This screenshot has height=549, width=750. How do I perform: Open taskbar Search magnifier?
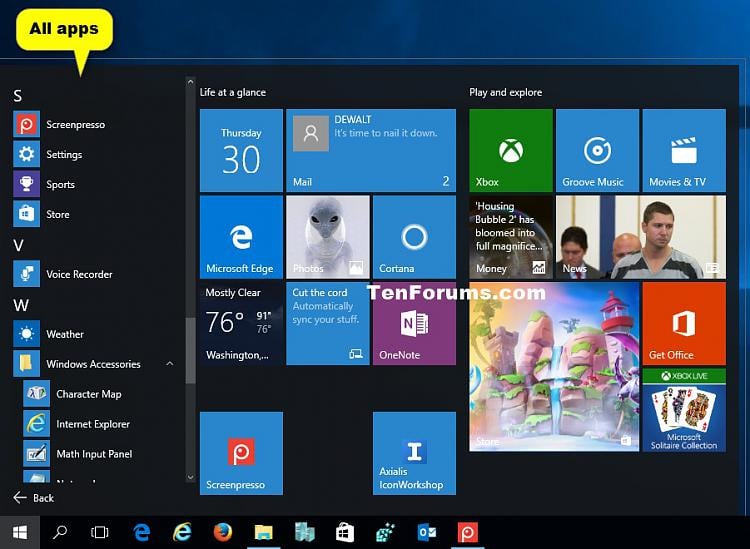60,532
